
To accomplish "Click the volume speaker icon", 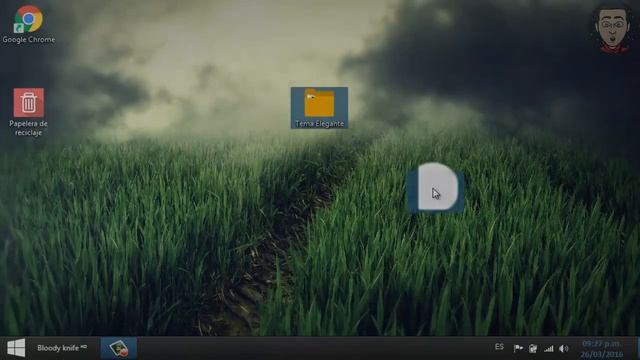I will coord(564,349).
